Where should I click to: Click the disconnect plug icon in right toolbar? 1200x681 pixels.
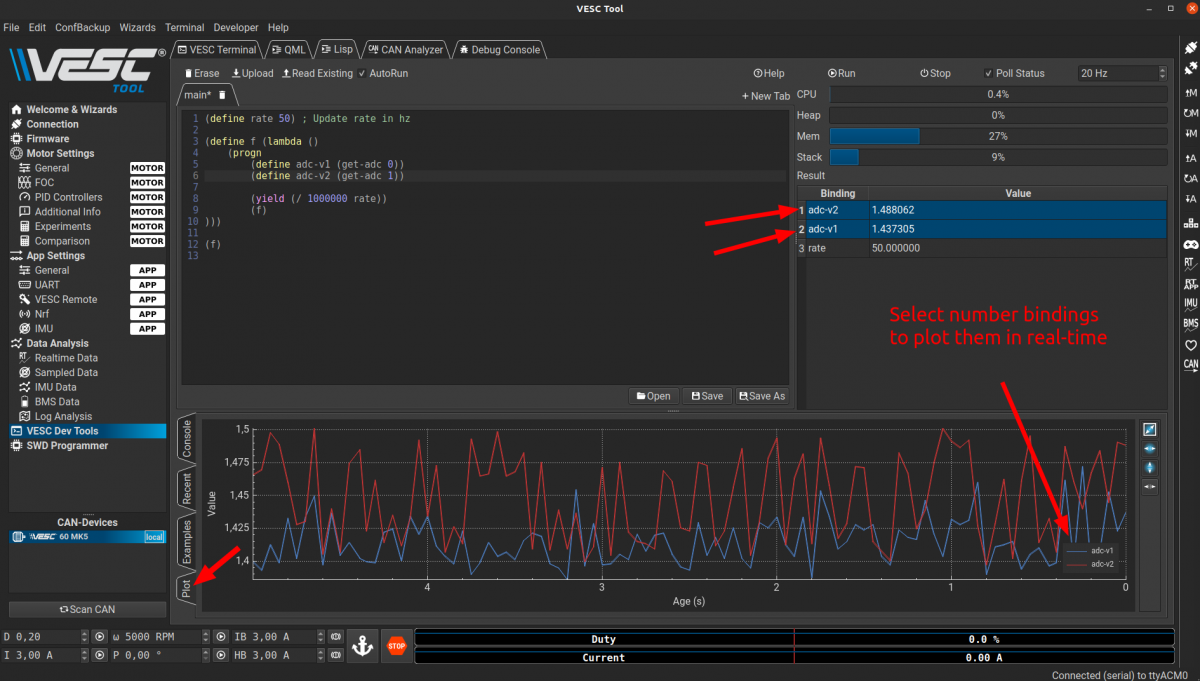click(x=1190, y=69)
